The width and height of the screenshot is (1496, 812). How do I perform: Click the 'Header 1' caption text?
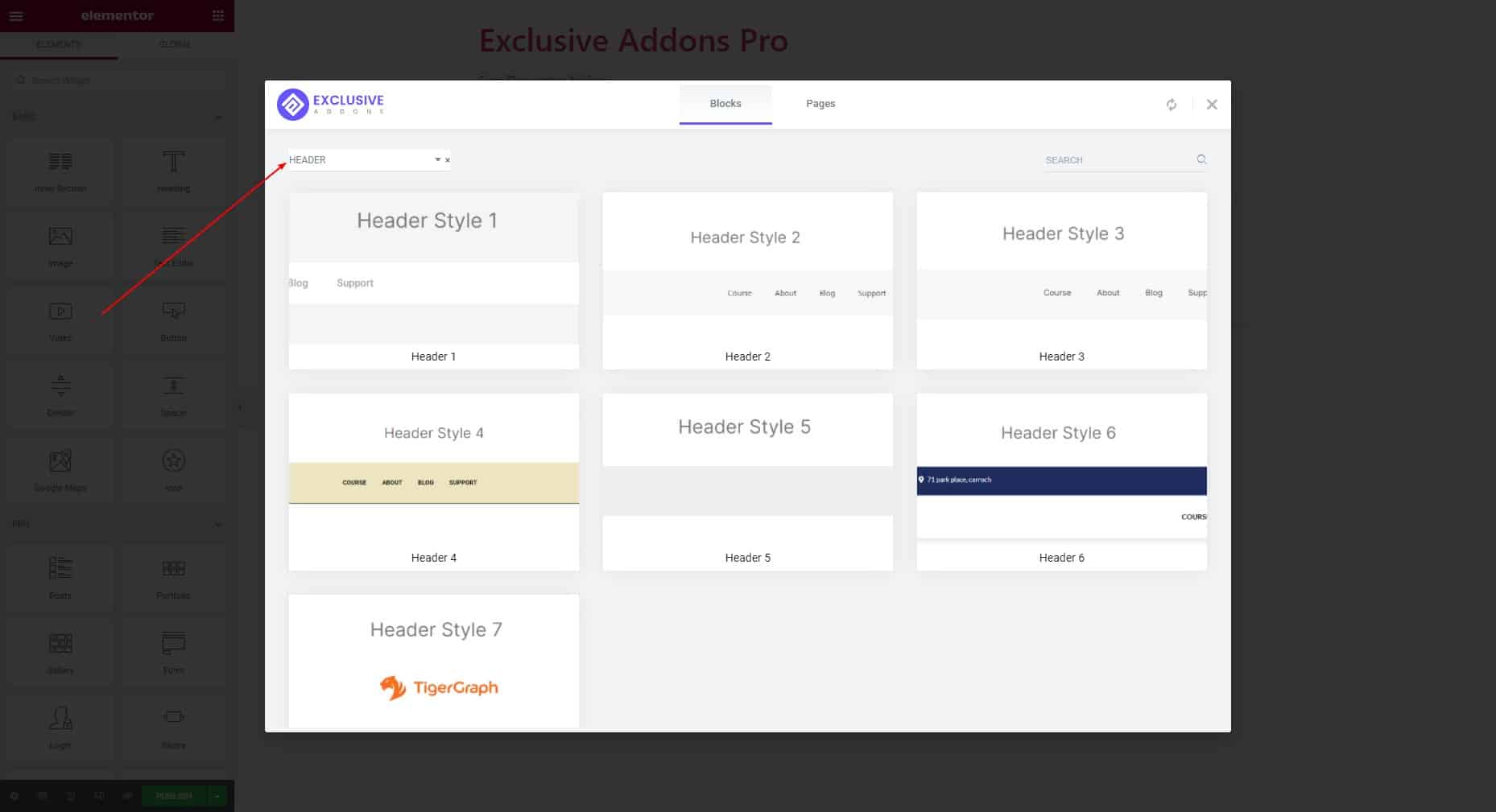click(433, 357)
